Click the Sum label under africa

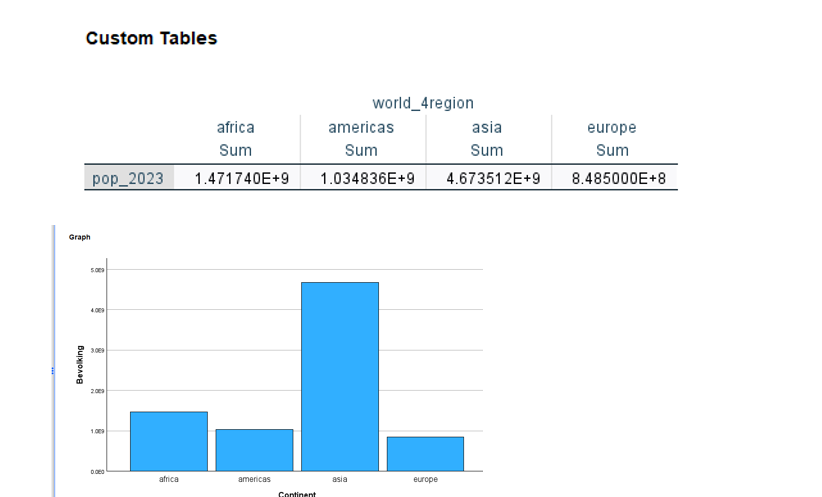coord(235,150)
